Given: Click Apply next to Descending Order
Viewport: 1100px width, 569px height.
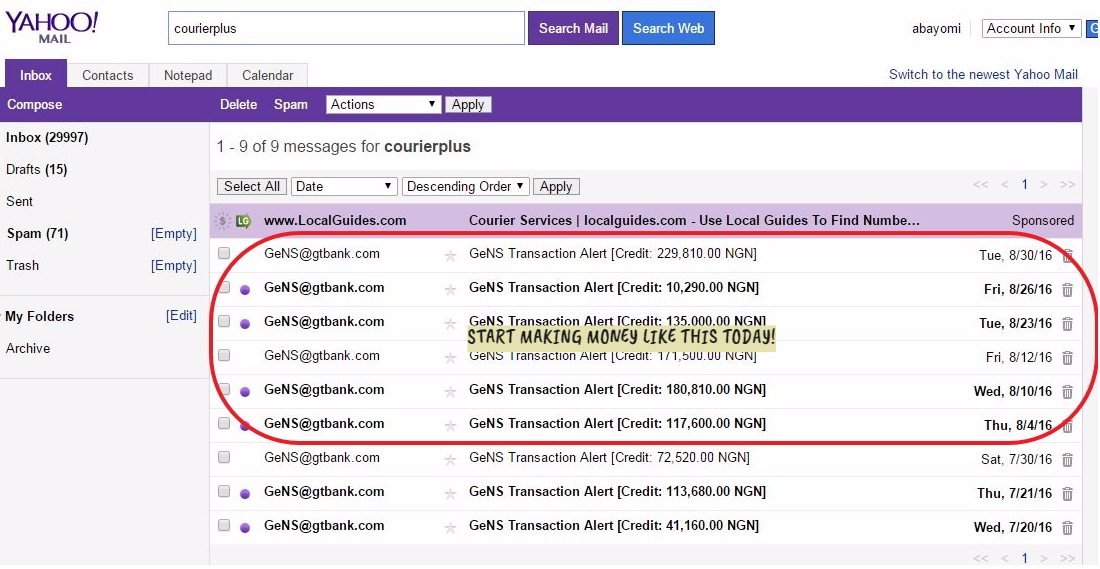Looking at the screenshot, I should coord(556,187).
